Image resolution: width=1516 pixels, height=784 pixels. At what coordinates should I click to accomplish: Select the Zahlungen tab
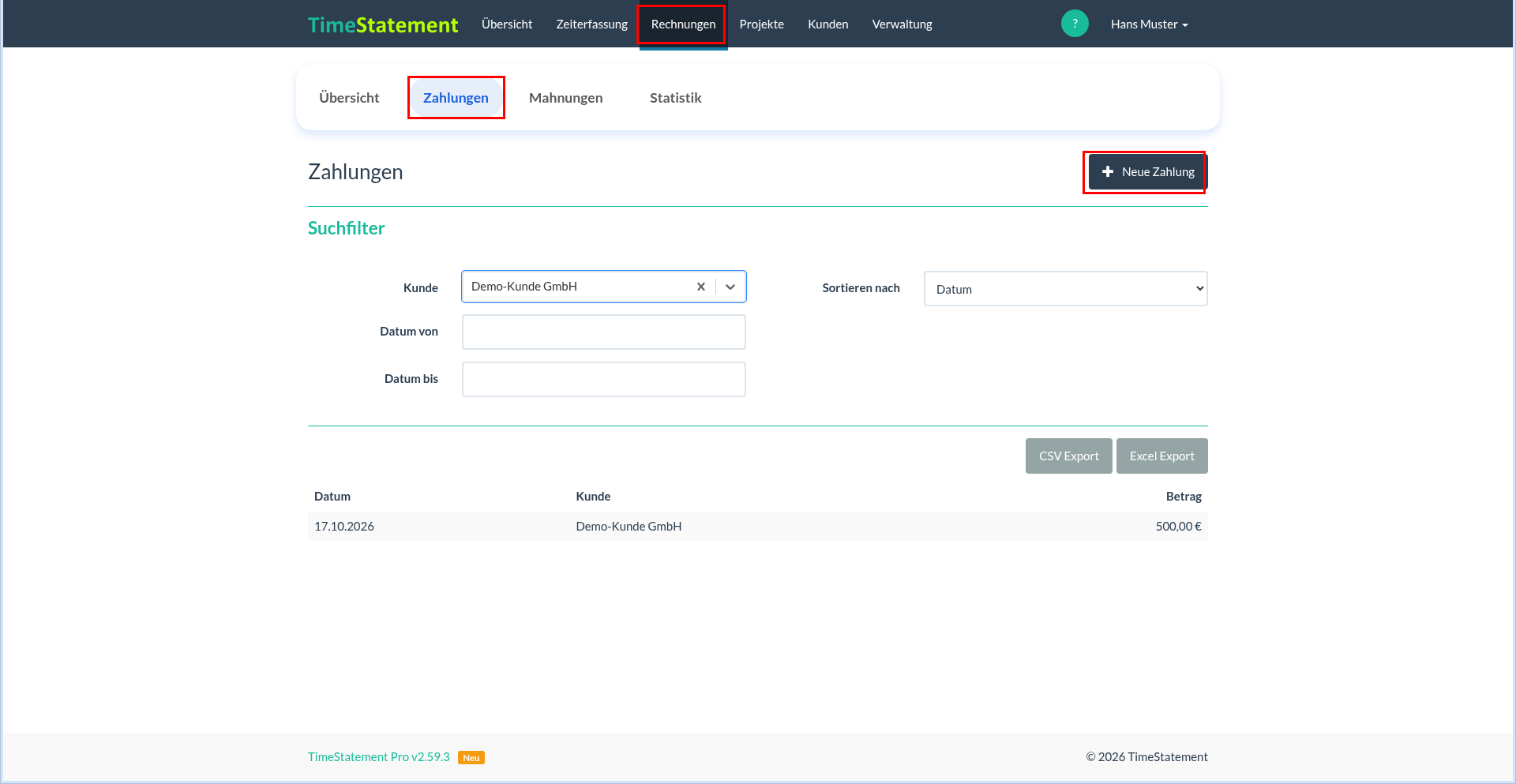tap(456, 98)
